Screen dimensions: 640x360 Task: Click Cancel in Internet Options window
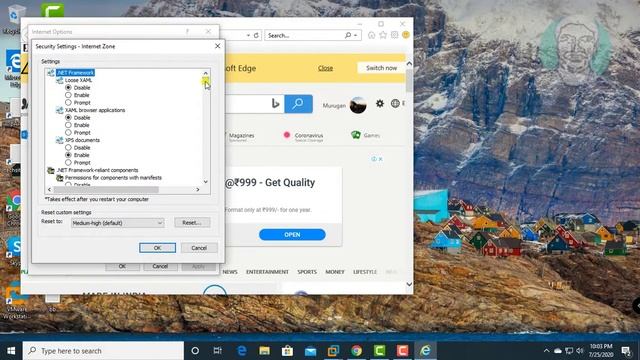tap(160, 266)
